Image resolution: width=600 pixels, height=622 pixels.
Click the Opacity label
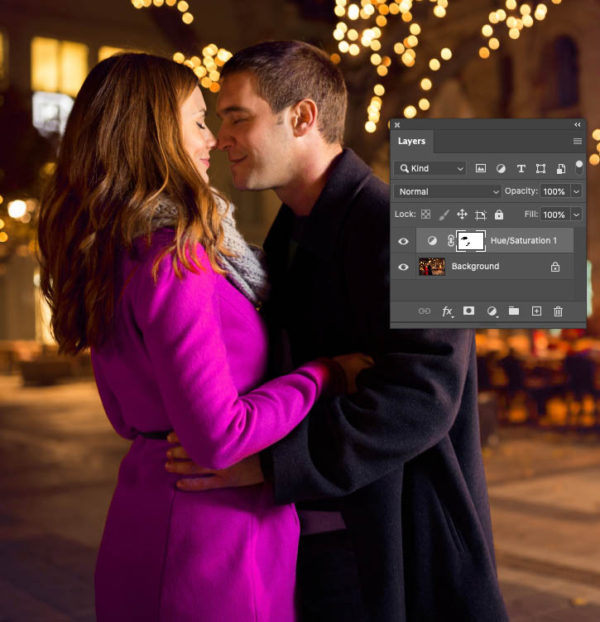coord(521,191)
